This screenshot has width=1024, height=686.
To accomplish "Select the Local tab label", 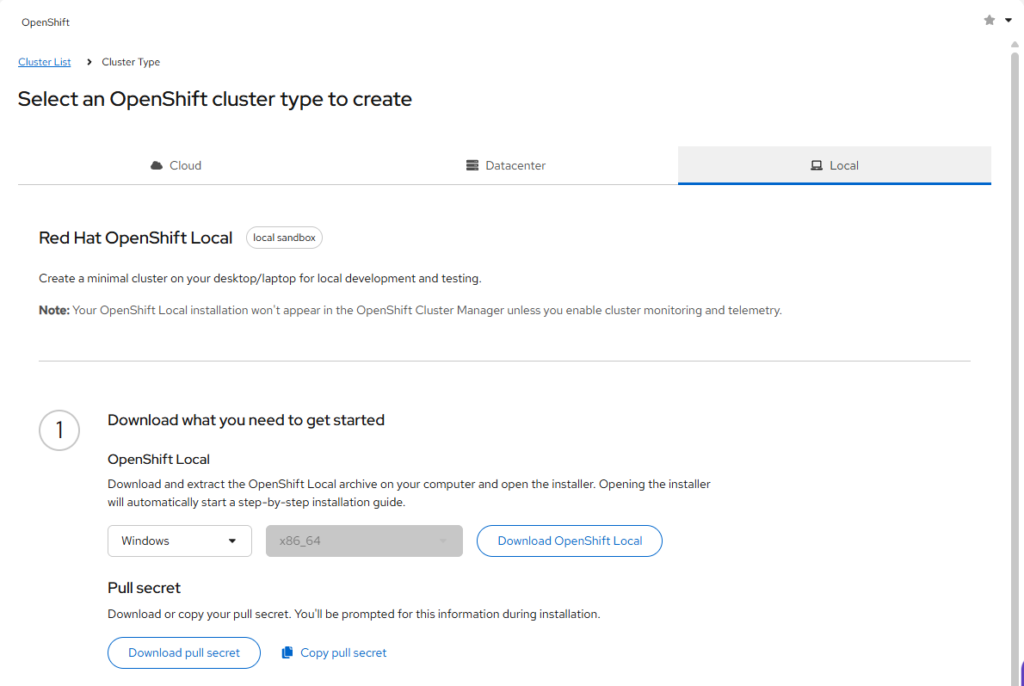I will tap(844, 166).
